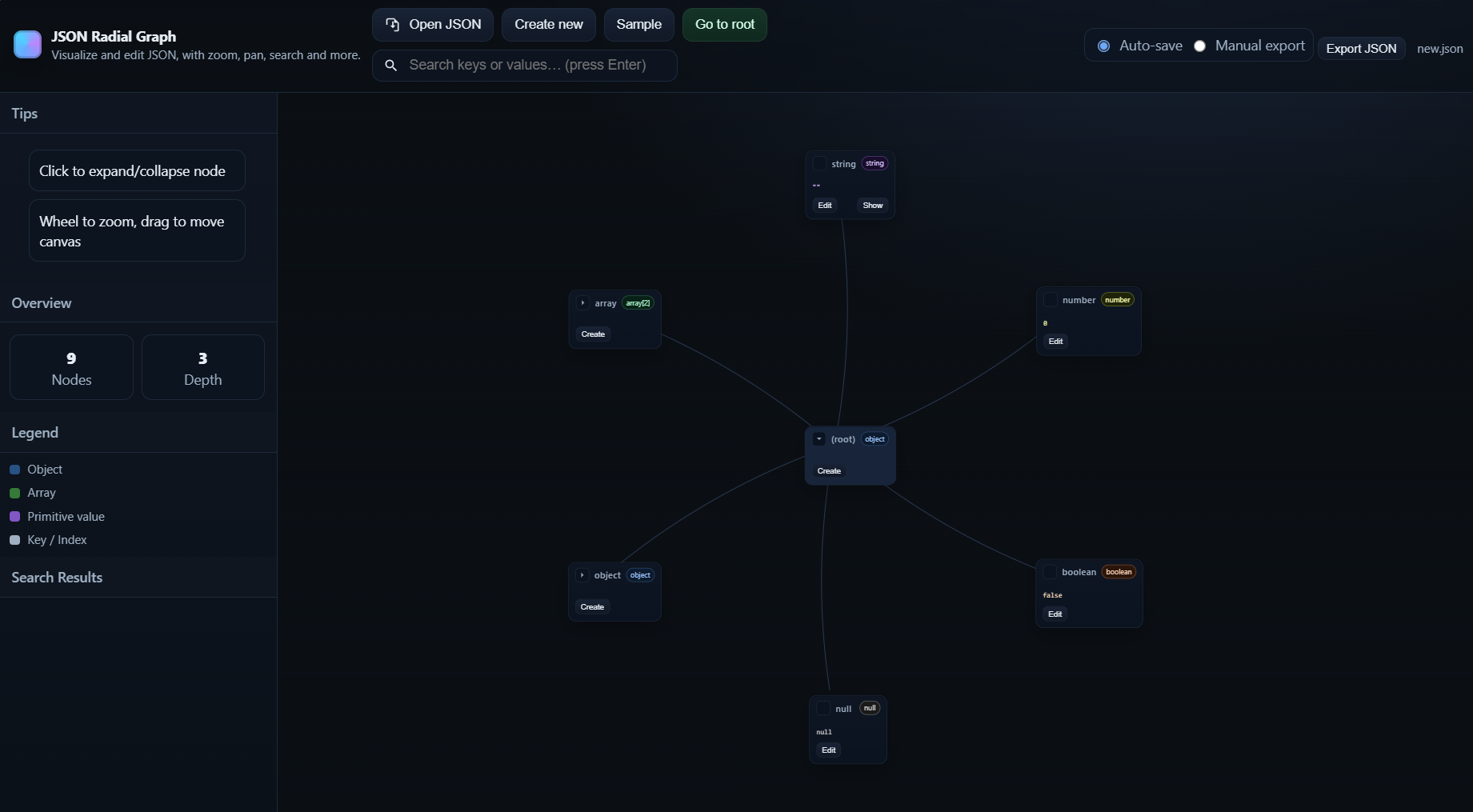Viewport: 1473px width, 812px height.
Task: Click the JSON Radial Graph title
Action: tap(114, 37)
